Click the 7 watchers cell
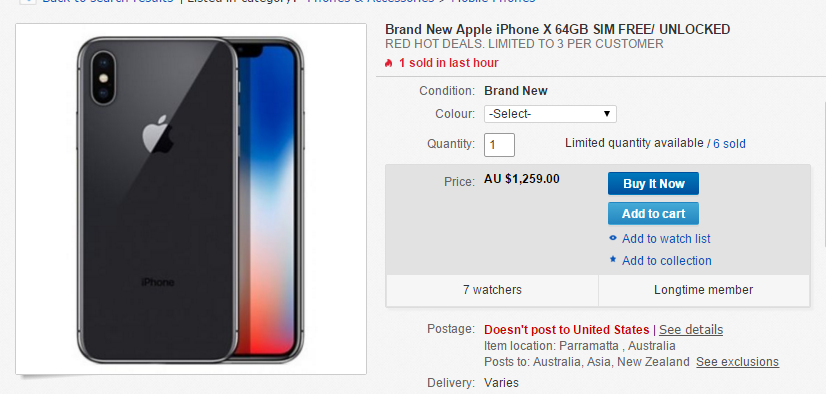 tap(492, 290)
